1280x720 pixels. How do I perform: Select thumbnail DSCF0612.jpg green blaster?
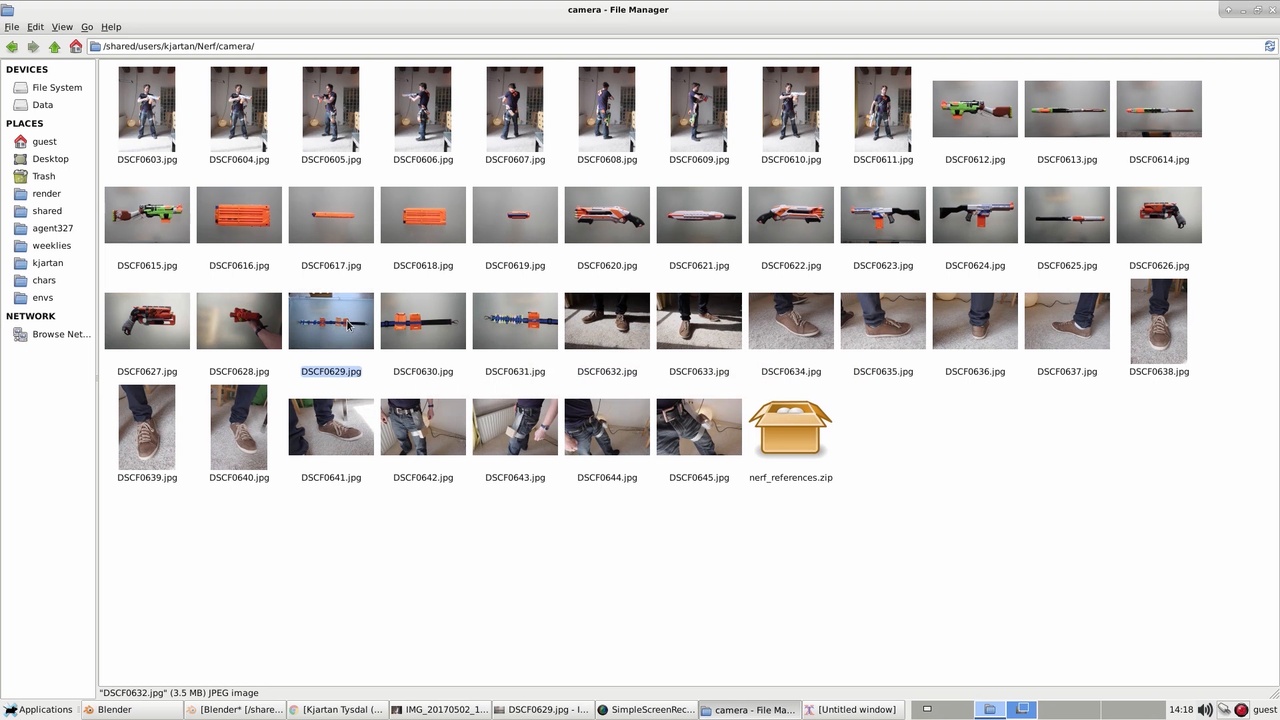point(975,109)
